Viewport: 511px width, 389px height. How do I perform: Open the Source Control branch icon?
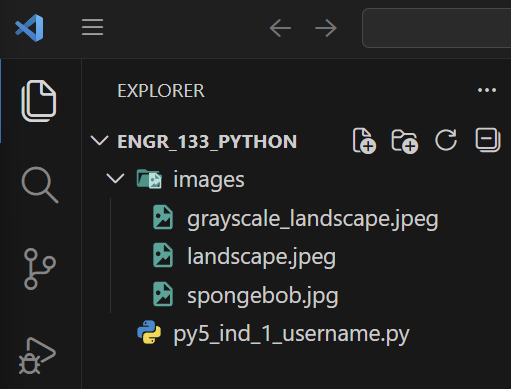pos(40,269)
